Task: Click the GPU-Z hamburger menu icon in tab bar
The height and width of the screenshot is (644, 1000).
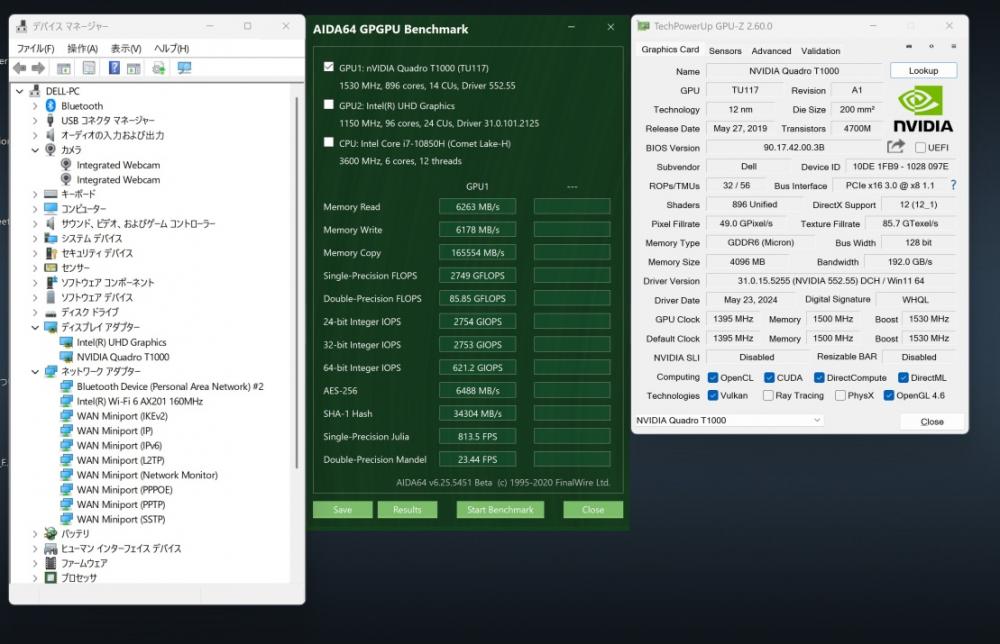Action: tap(953, 47)
